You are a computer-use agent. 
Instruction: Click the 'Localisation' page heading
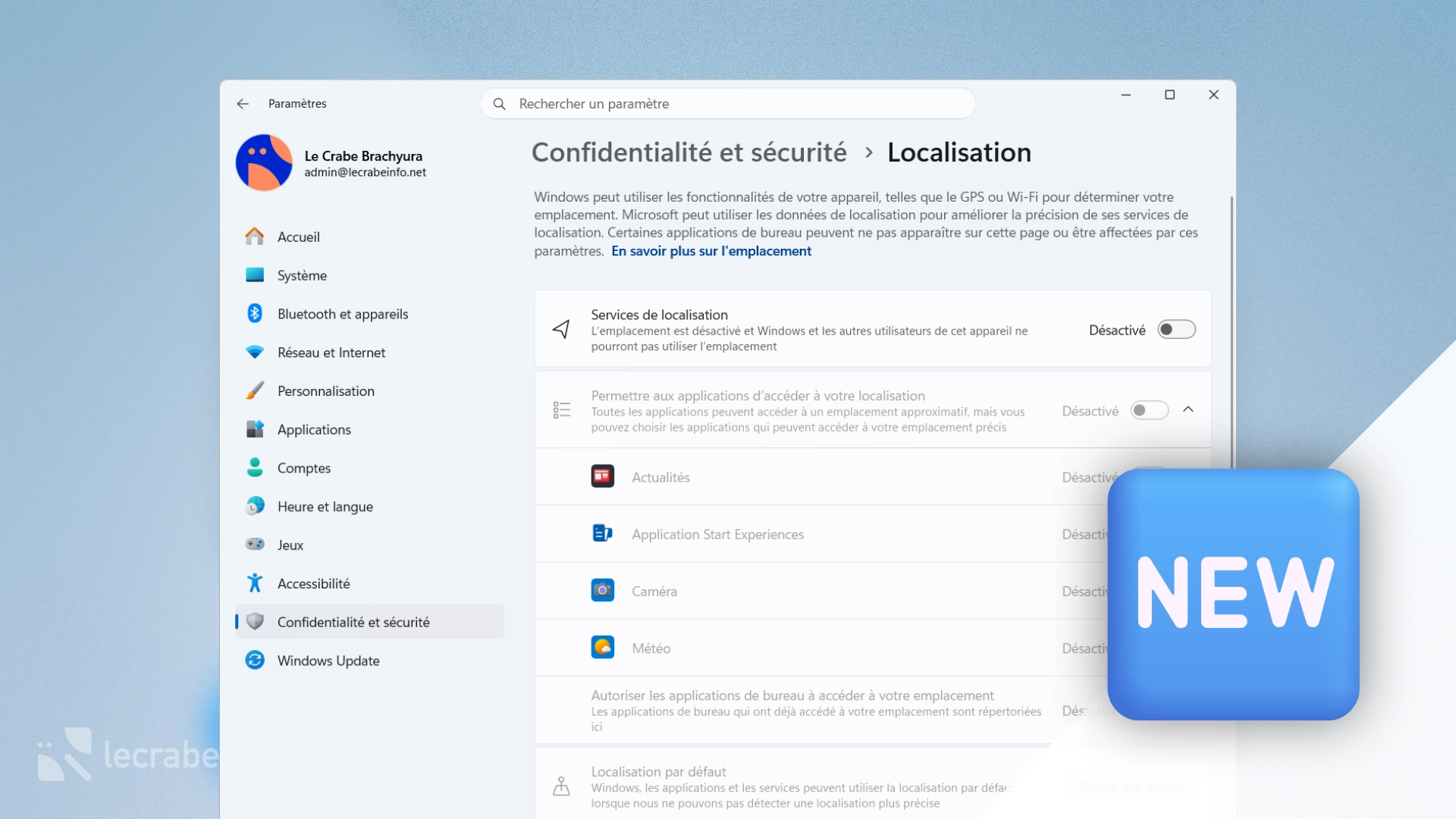click(x=959, y=152)
